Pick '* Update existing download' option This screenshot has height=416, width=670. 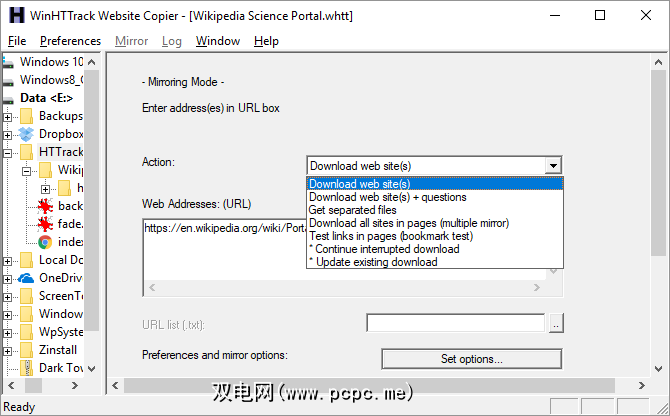[373, 262]
